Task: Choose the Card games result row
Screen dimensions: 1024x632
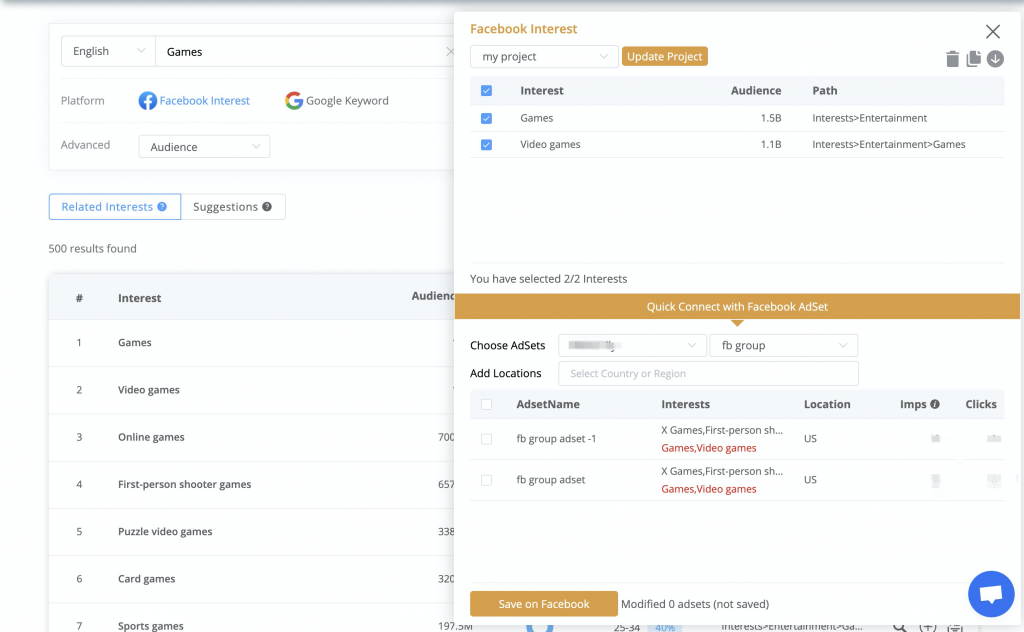Action: tap(251, 578)
